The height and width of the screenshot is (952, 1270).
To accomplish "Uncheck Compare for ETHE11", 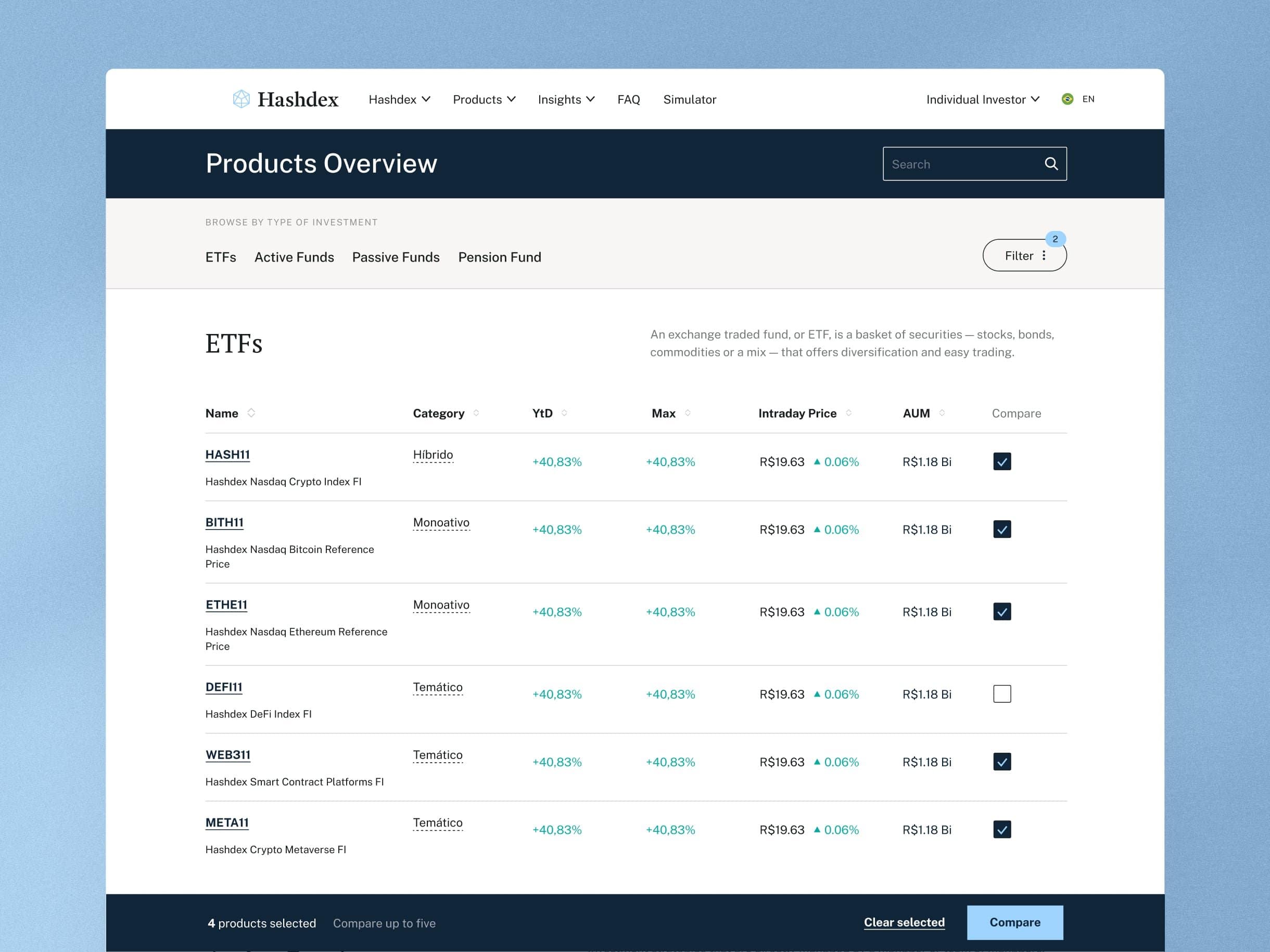I will point(1002,612).
